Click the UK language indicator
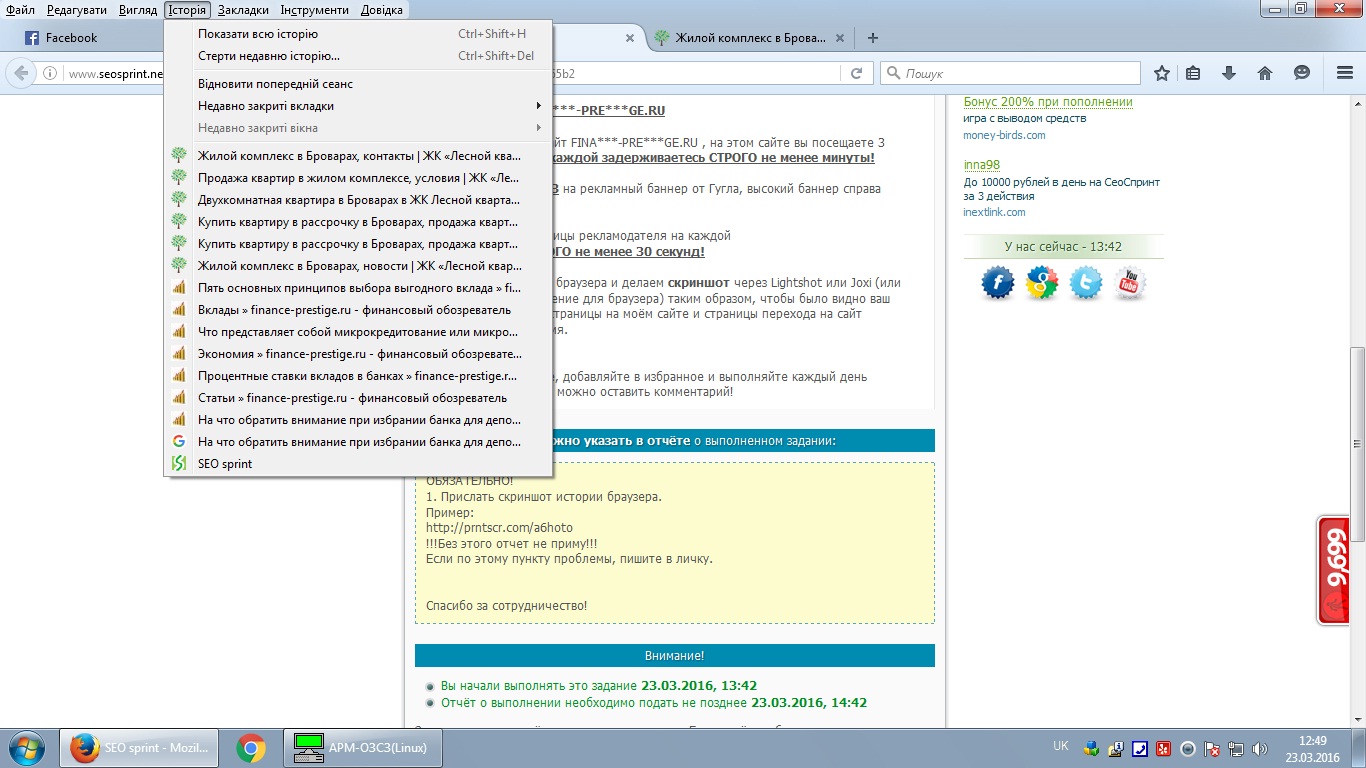This screenshot has height=768, width=1366. [x=1061, y=746]
